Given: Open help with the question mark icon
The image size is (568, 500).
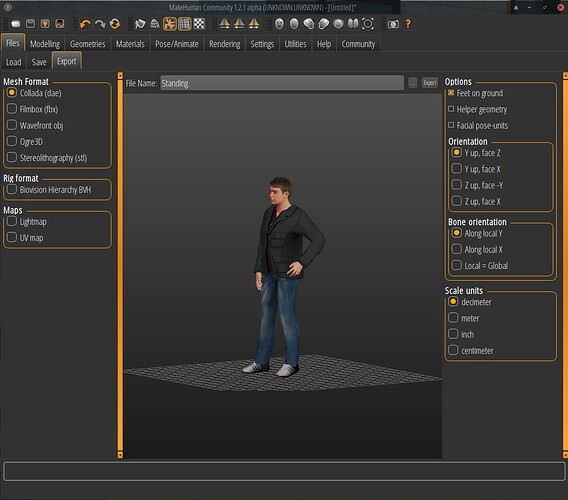Looking at the screenshot, I should tap(408, 24).
